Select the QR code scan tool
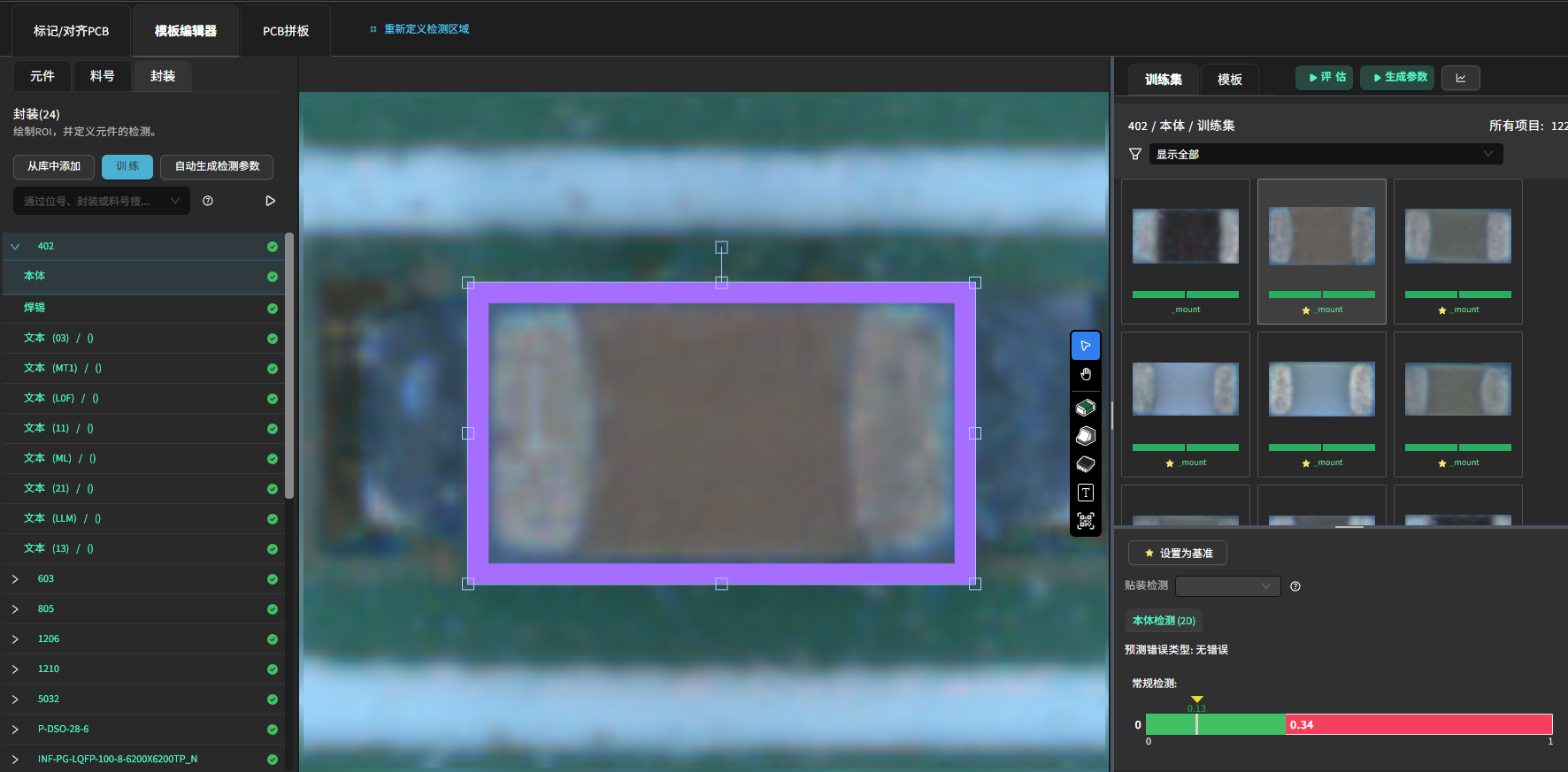The width and height of the screenshot is (1568, 772). 1086,521
